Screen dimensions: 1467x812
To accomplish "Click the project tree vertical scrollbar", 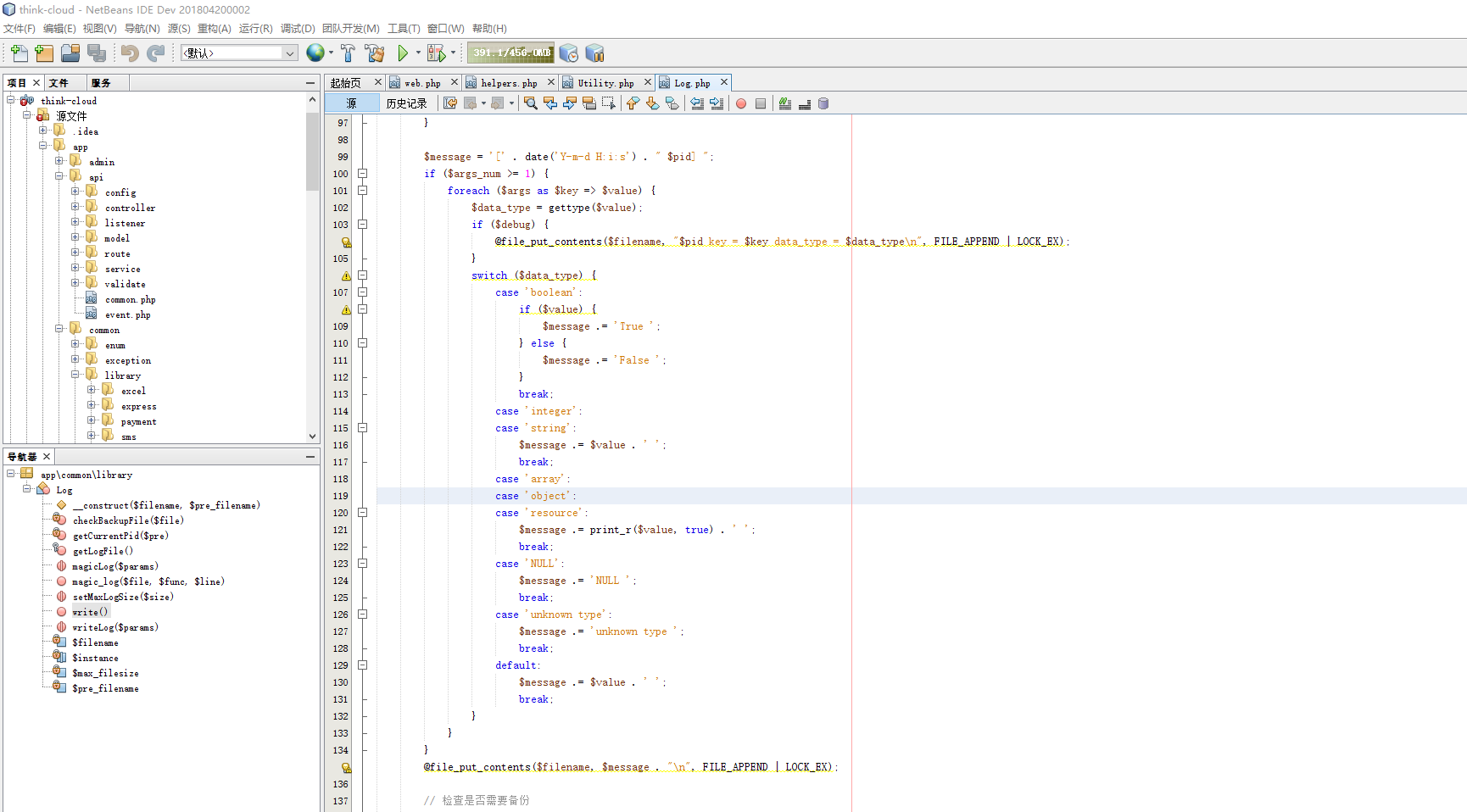I will click(313, 267).
